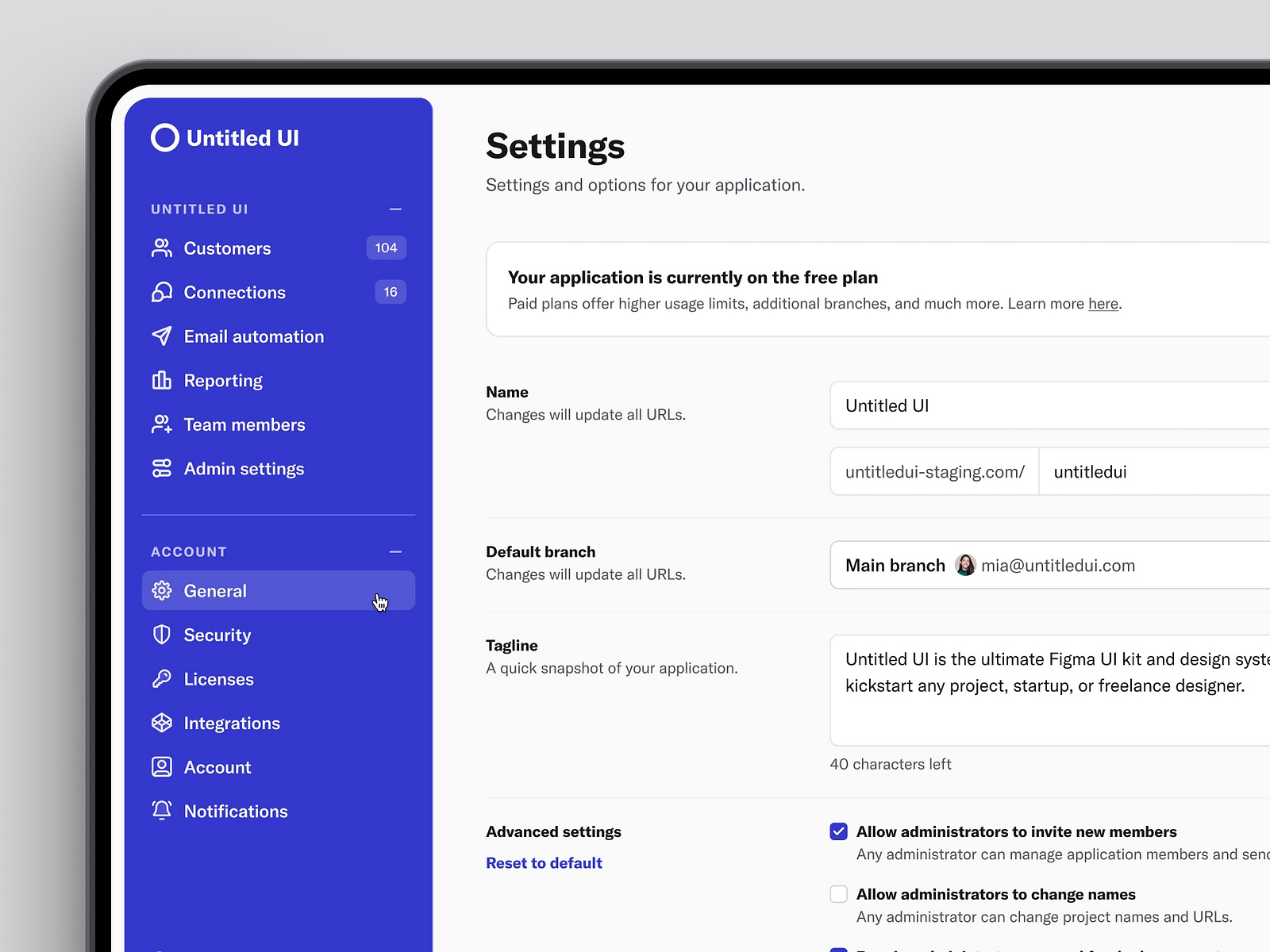Image resolution: width=1270 pixels, height=952 pixels.
Task: Click the here link about paid plans
Action: click(1103, 303)
